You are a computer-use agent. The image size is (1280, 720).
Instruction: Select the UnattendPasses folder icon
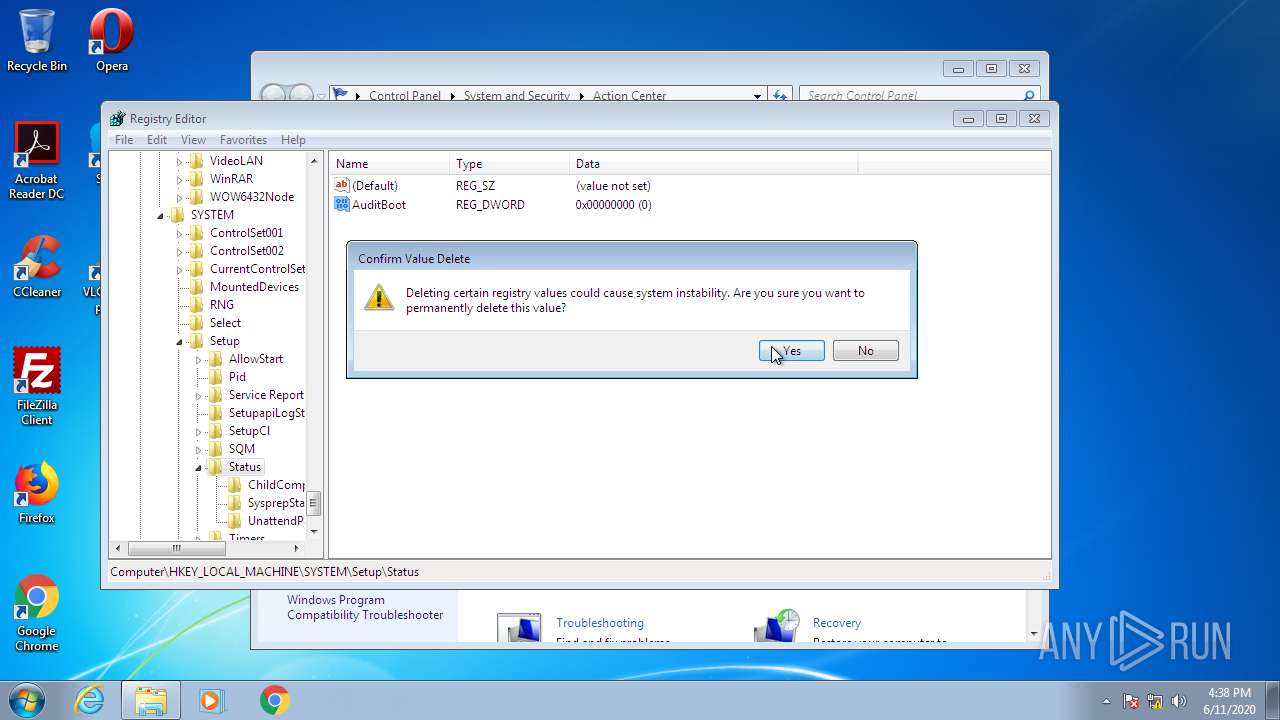coord(234,521)
